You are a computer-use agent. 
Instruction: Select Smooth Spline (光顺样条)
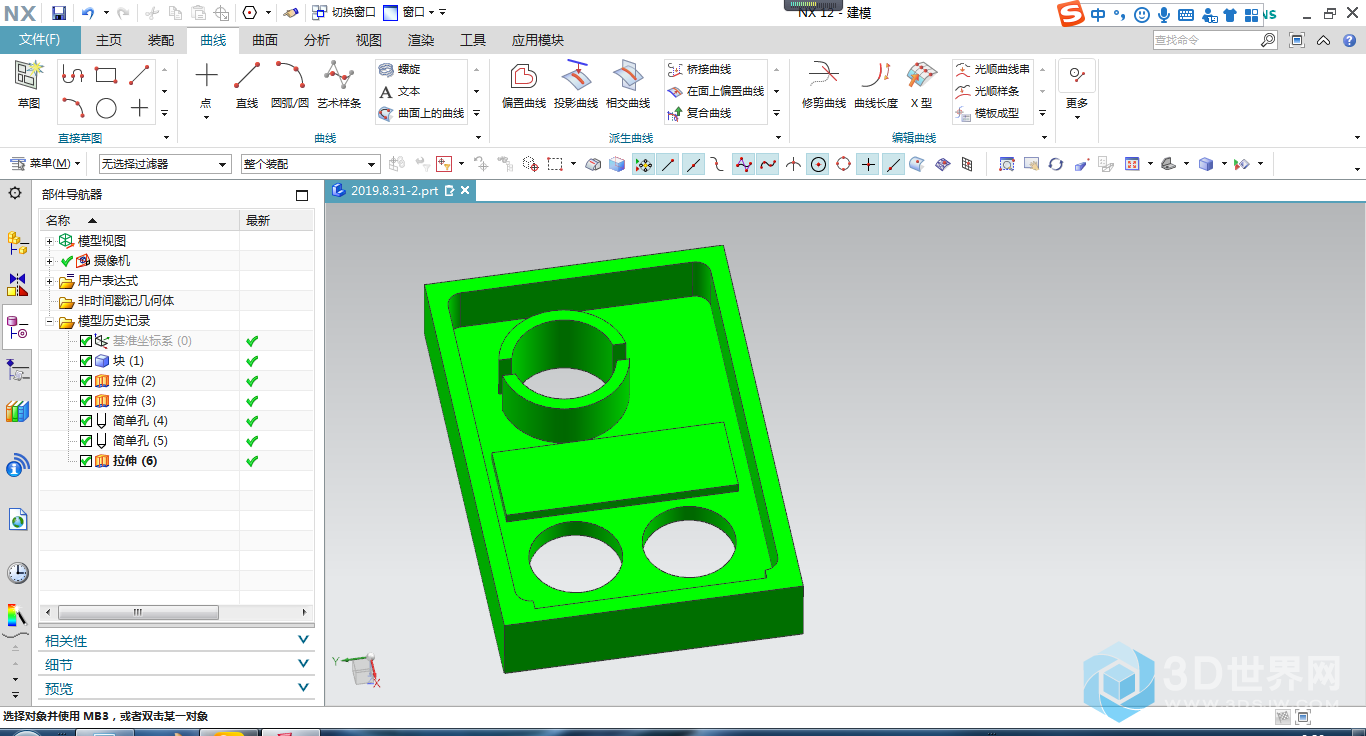tap(987, 91)
